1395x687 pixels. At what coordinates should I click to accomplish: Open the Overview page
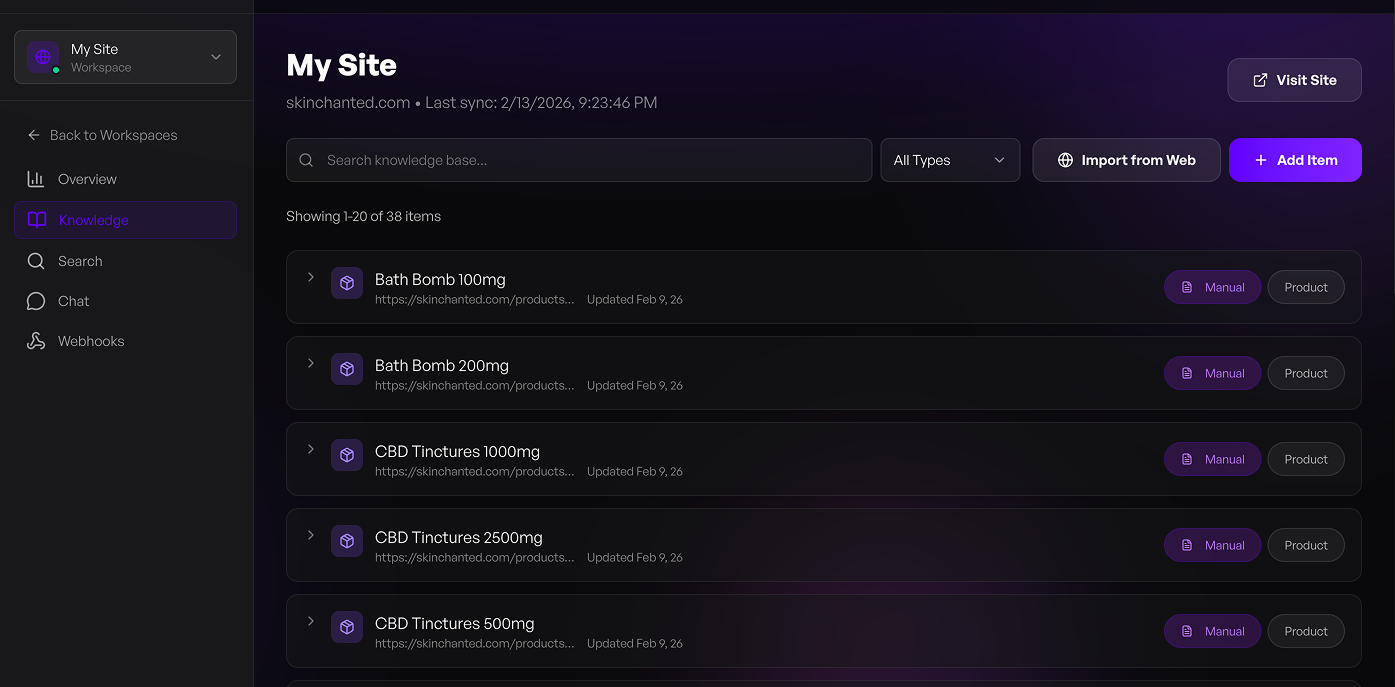click(87, 179)
